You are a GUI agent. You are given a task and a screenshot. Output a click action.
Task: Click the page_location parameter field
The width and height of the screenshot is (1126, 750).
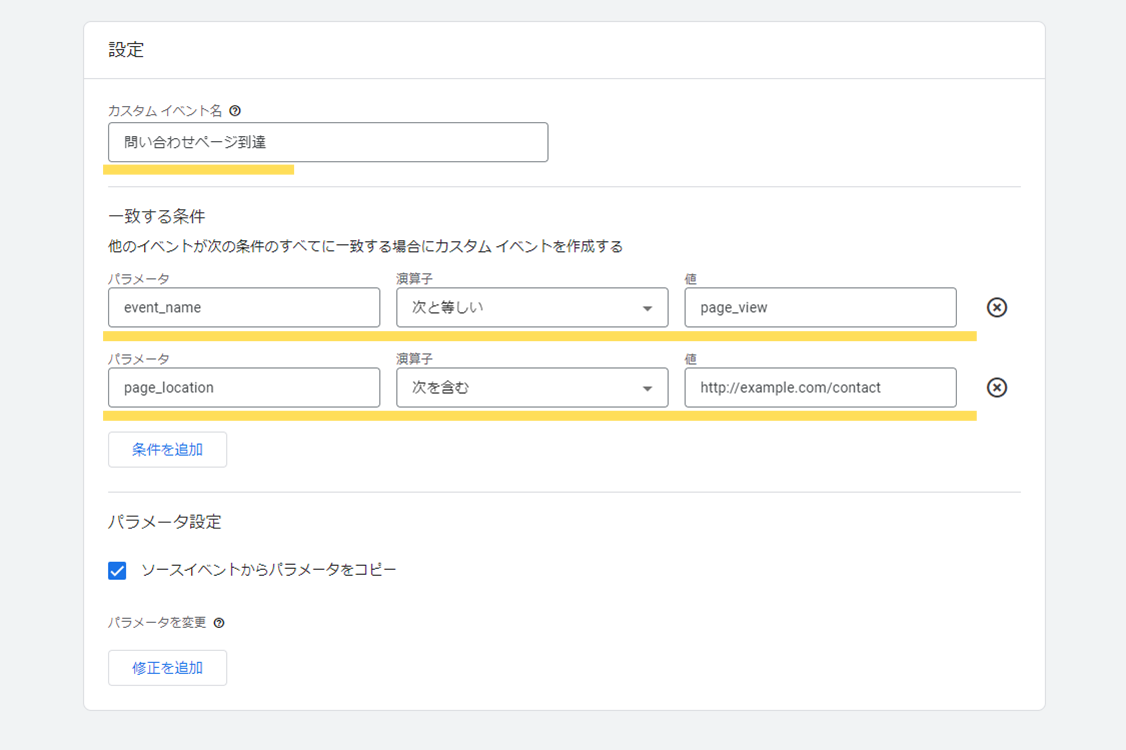pyautogui.click(x=244, y=388)
